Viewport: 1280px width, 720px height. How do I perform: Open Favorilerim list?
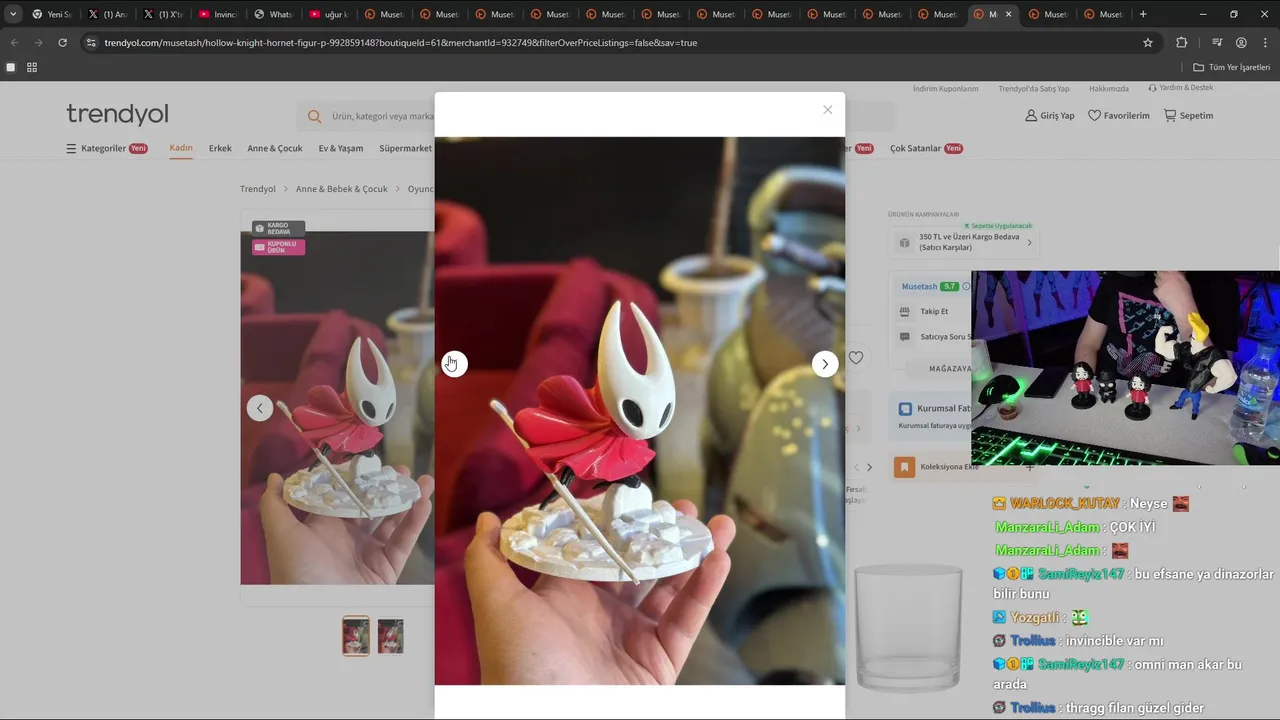[x=1118, y=116]
